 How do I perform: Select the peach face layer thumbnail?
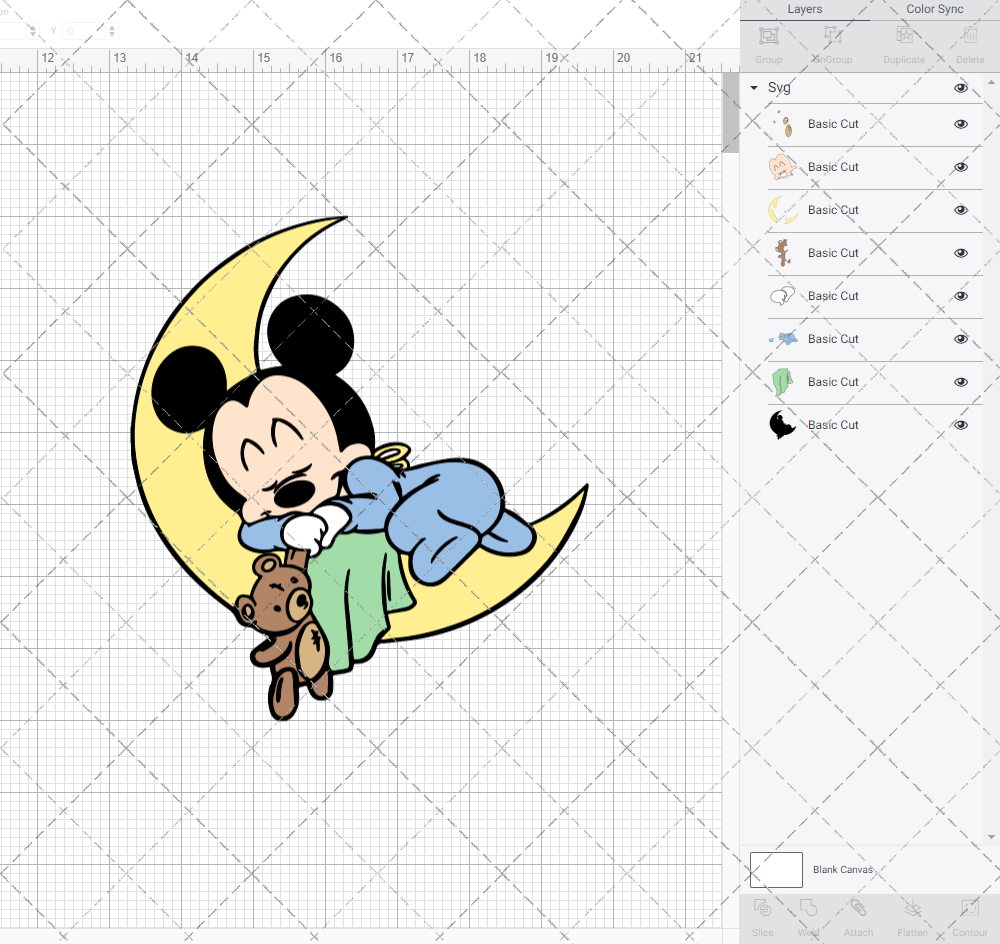pos(783,167)
